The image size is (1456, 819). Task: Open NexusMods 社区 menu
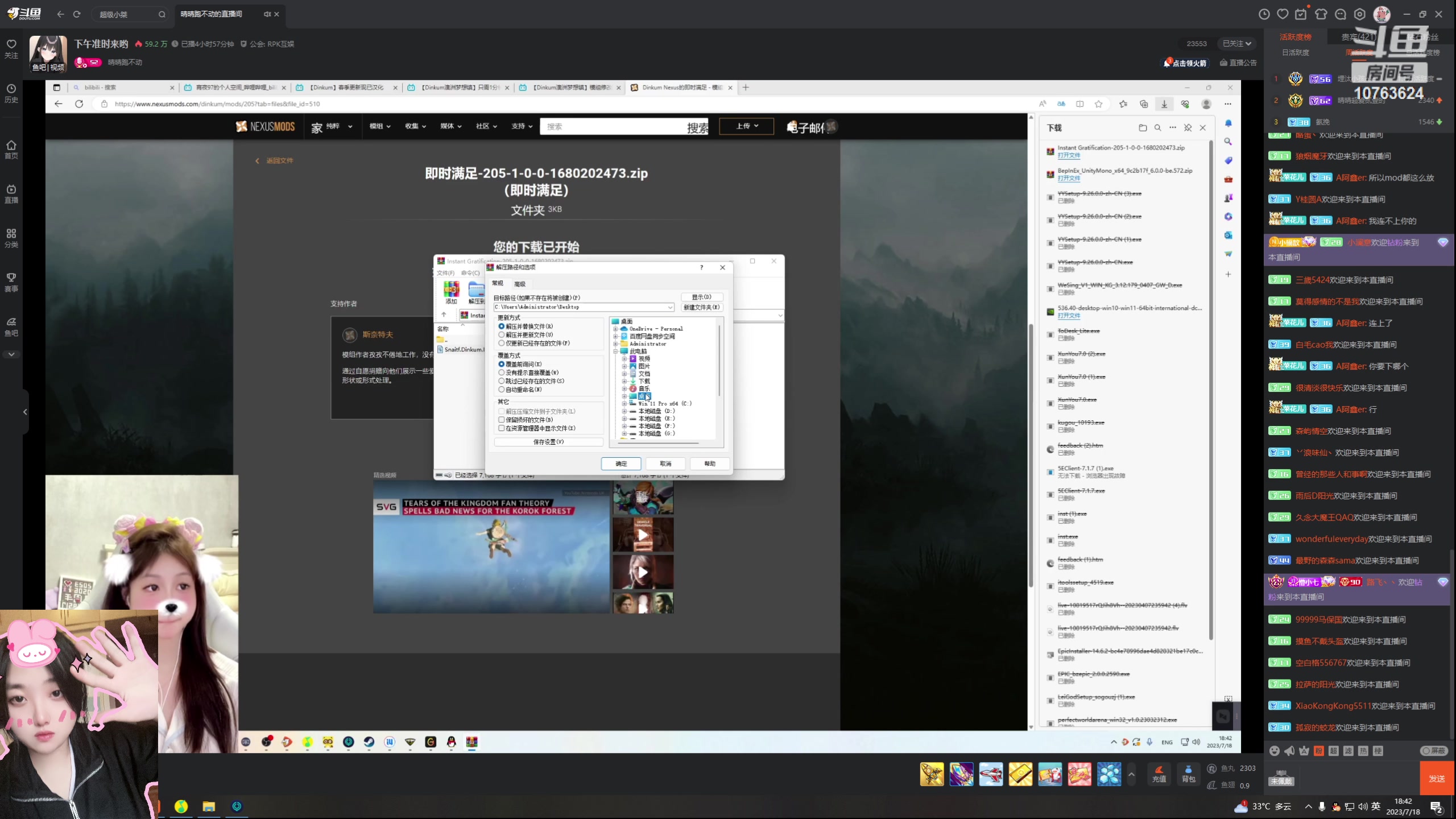[486, 126]
